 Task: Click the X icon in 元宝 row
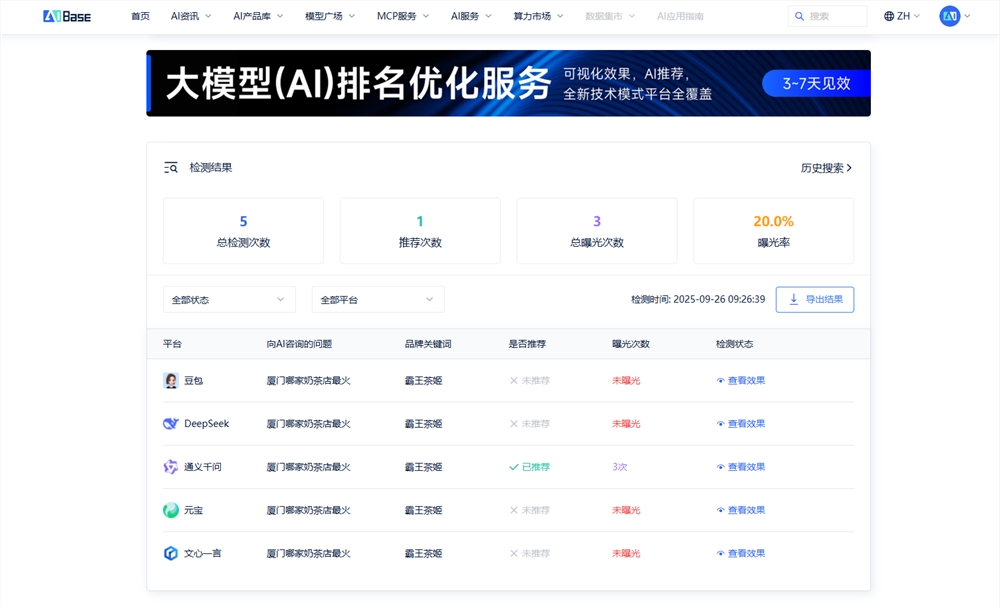pyautogui.click(x=513, y=510)
